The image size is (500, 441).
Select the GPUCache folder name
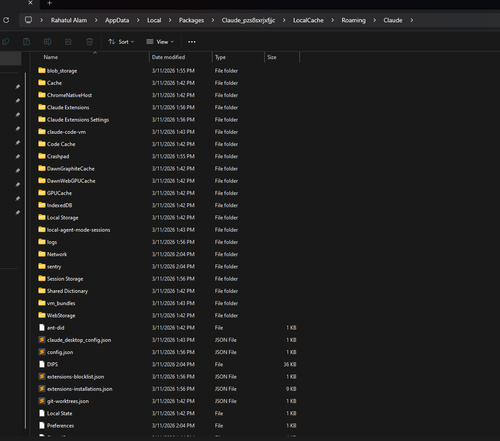(59, 193)
